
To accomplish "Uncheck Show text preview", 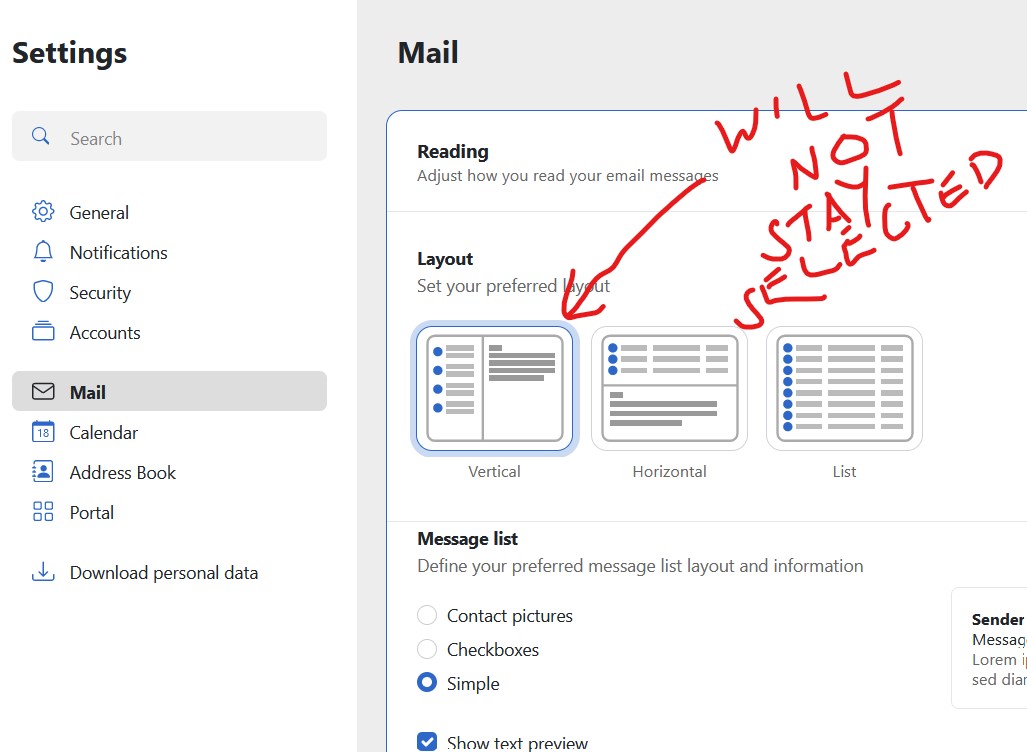I will coord(427,741).
